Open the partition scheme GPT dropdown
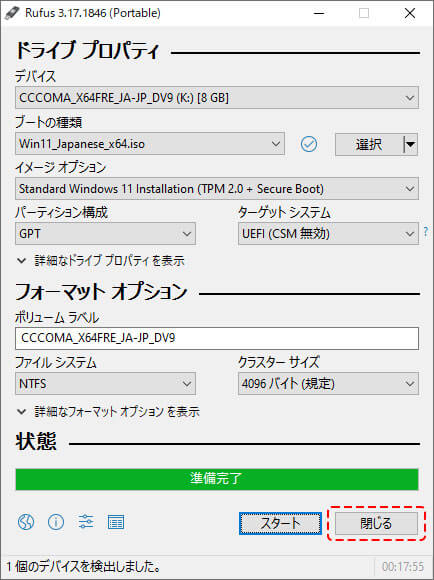The height and width of the screenshot is (580, 434). click(105, 233)
